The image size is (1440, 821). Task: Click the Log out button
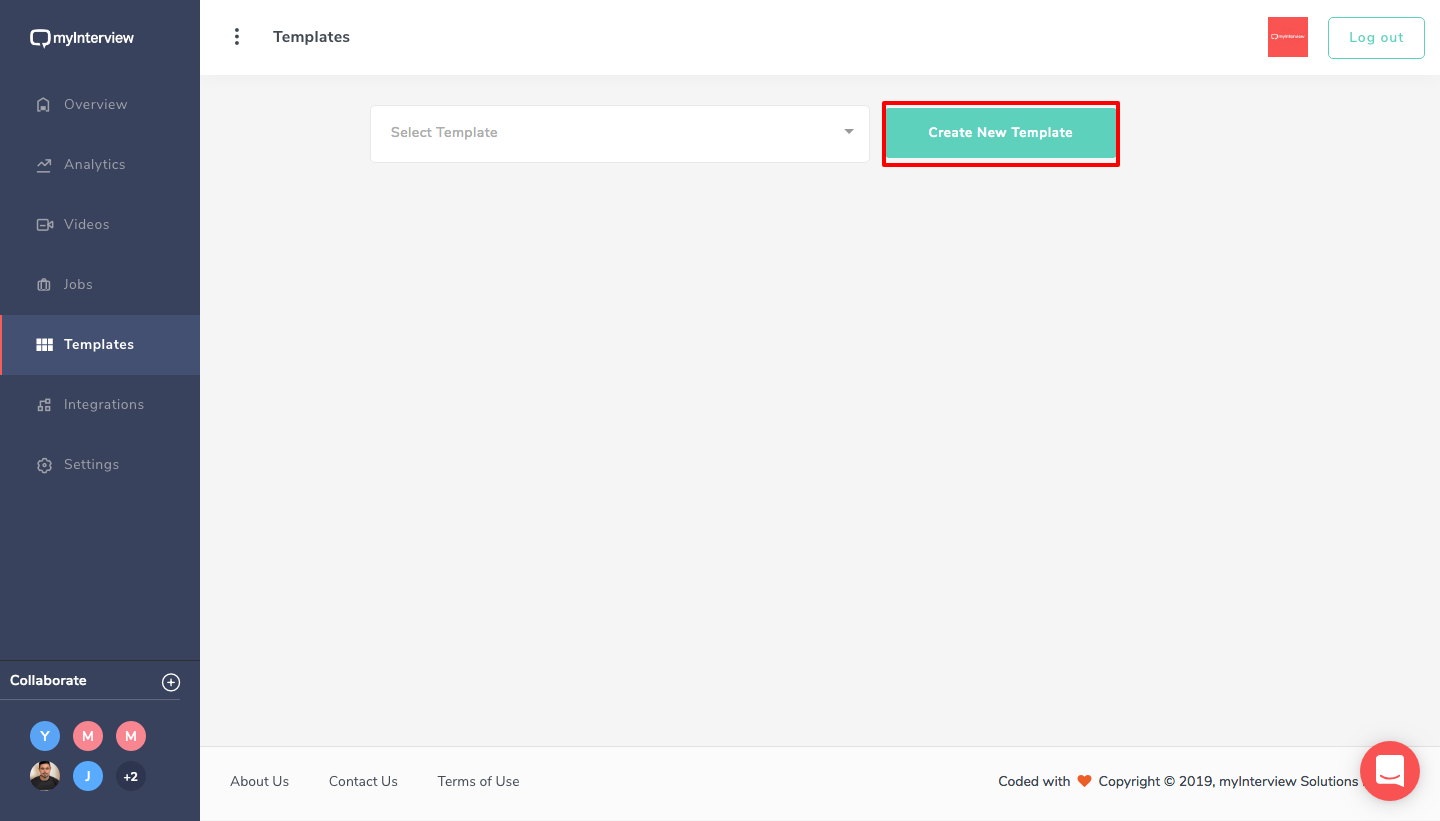pos(1375,38)
